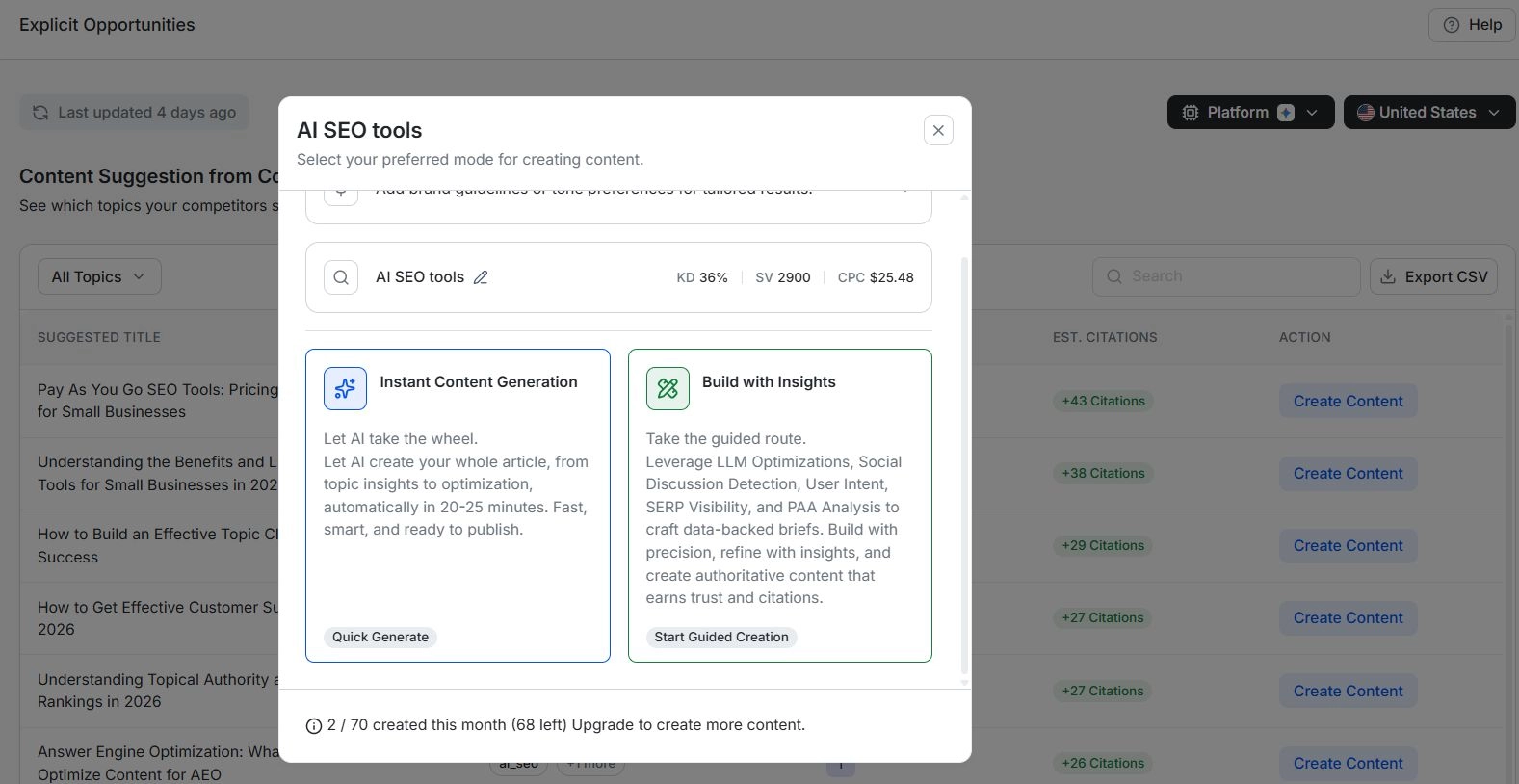Open the United States country dropdown
Image resolution: width=1519 pixels, height=784 pixels.
[1427, 113]
